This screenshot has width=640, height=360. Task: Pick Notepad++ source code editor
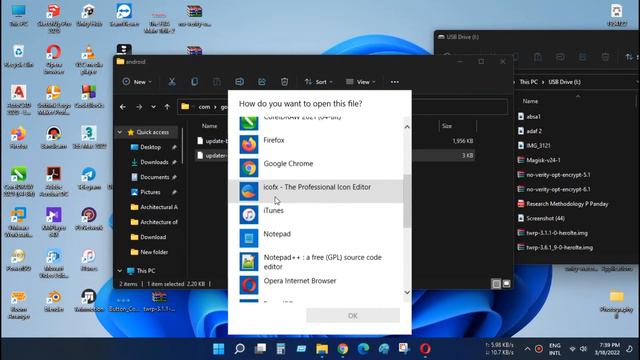tap(316, 262)
